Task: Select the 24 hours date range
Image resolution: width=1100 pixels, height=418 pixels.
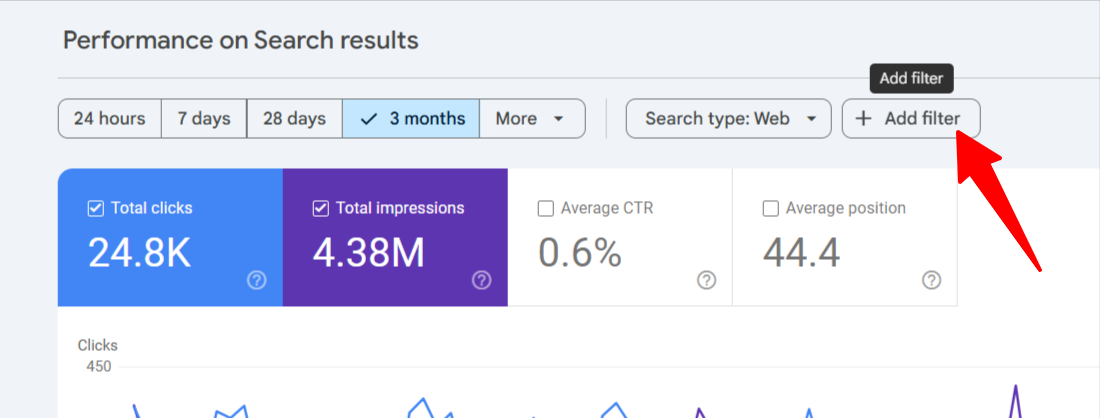Action: (x=109, y=119)
